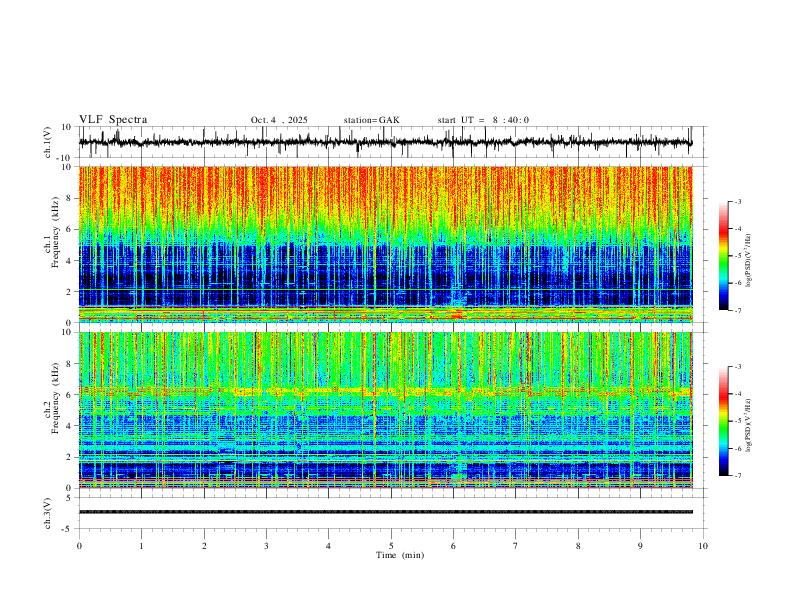Image resolution: width=792 pixels, height=612 pixels.
Task: Click the "ch.1(V)" axis label
Action: click(x=48, y=142)
